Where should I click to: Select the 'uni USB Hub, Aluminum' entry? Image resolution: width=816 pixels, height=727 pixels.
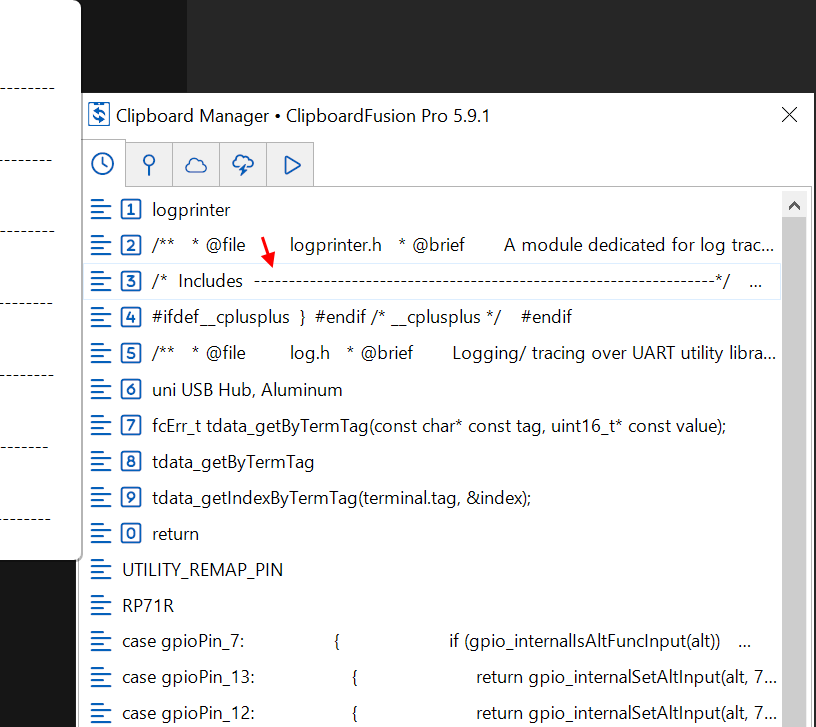coord(247,390)
